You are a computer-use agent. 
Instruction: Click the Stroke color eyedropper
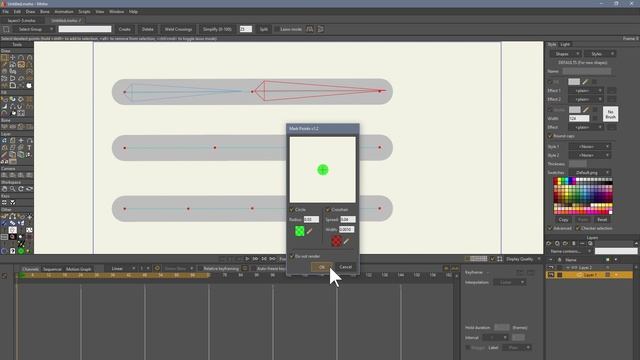point(586,109)
